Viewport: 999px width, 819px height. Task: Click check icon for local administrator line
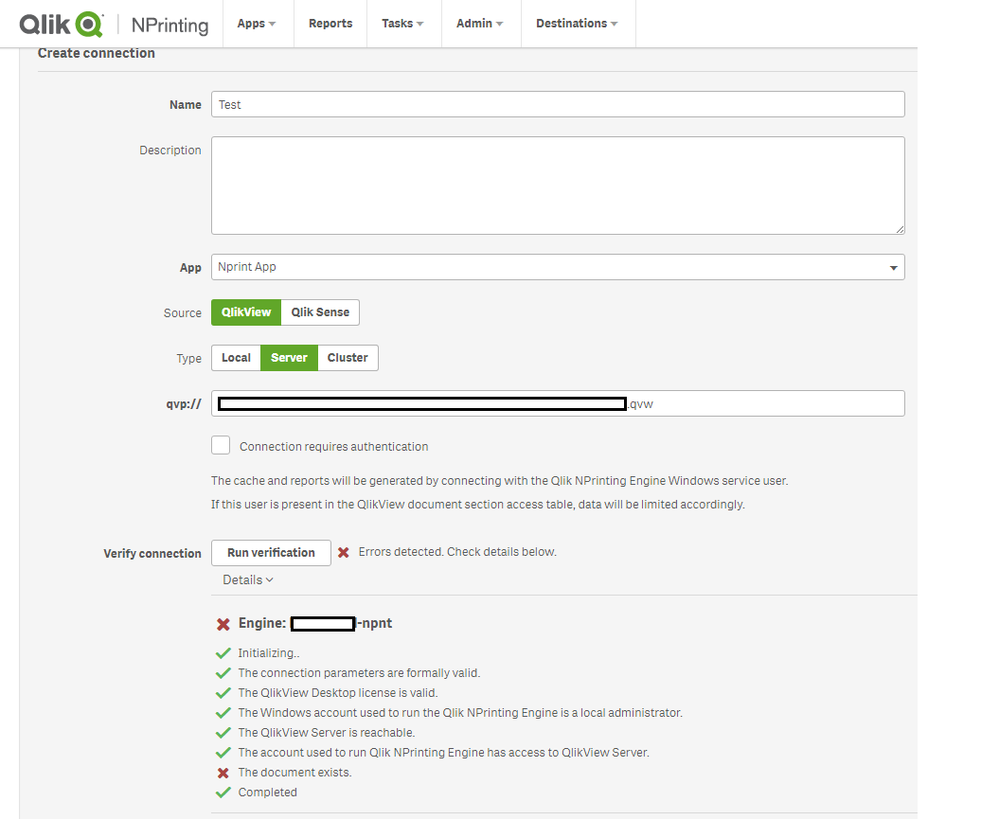tap(223, 713)
